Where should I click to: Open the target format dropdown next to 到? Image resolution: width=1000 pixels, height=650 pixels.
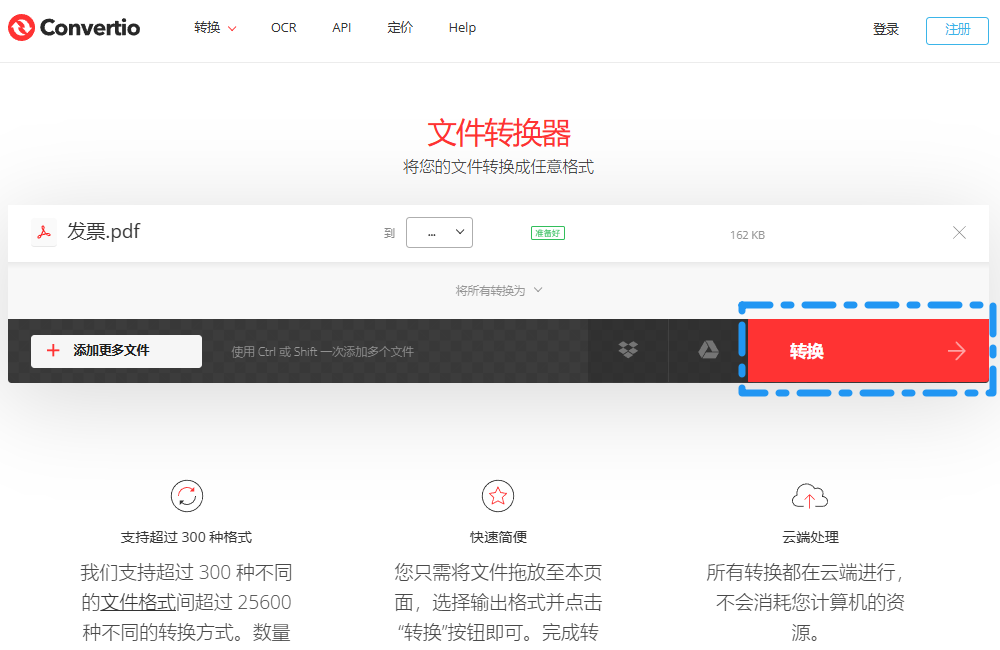coord(439,233)
